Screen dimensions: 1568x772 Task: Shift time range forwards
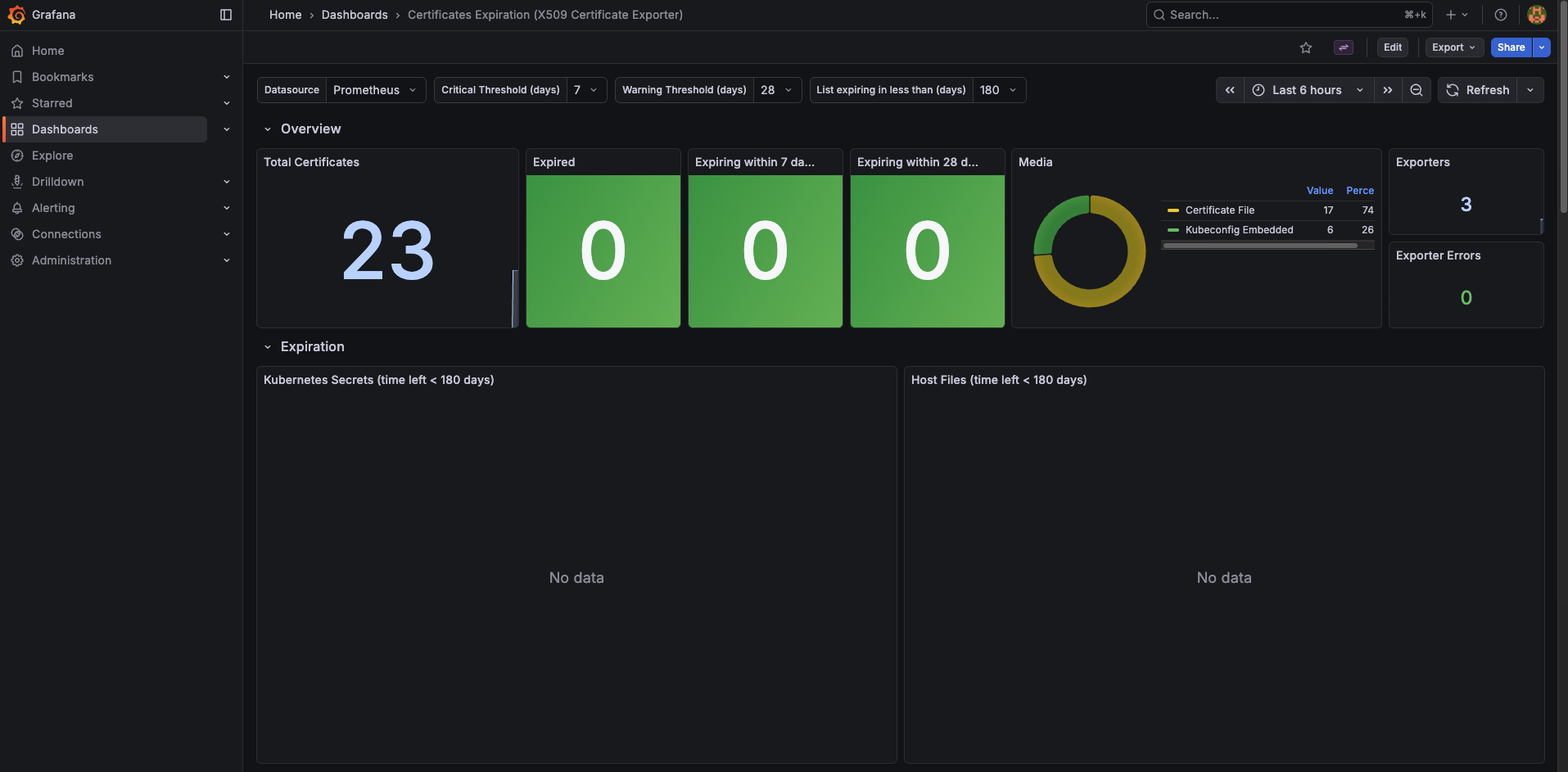[1387, 90]
